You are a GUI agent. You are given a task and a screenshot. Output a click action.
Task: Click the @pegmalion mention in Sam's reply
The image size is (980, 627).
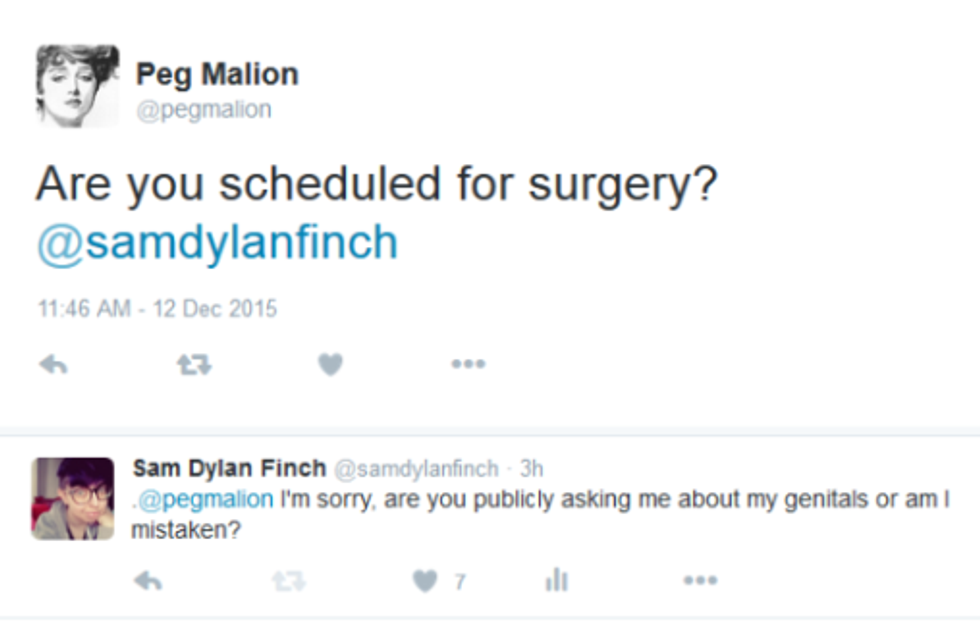[204, 498]
